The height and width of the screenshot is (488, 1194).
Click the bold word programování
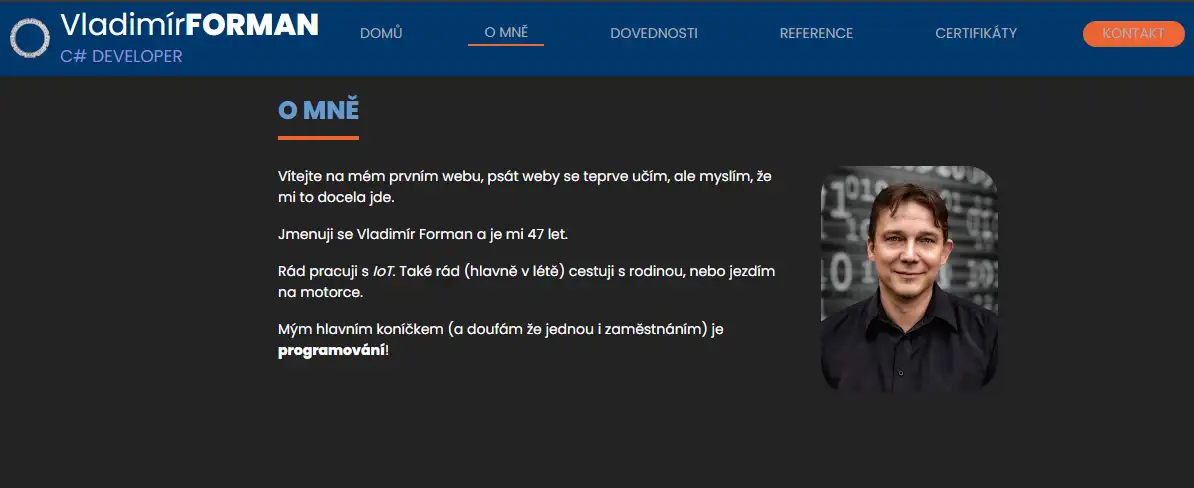[330, 350]
